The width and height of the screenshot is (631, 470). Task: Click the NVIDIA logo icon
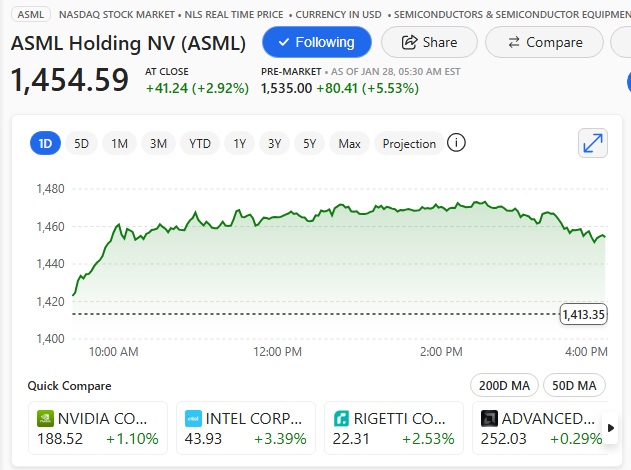(45, 418)
